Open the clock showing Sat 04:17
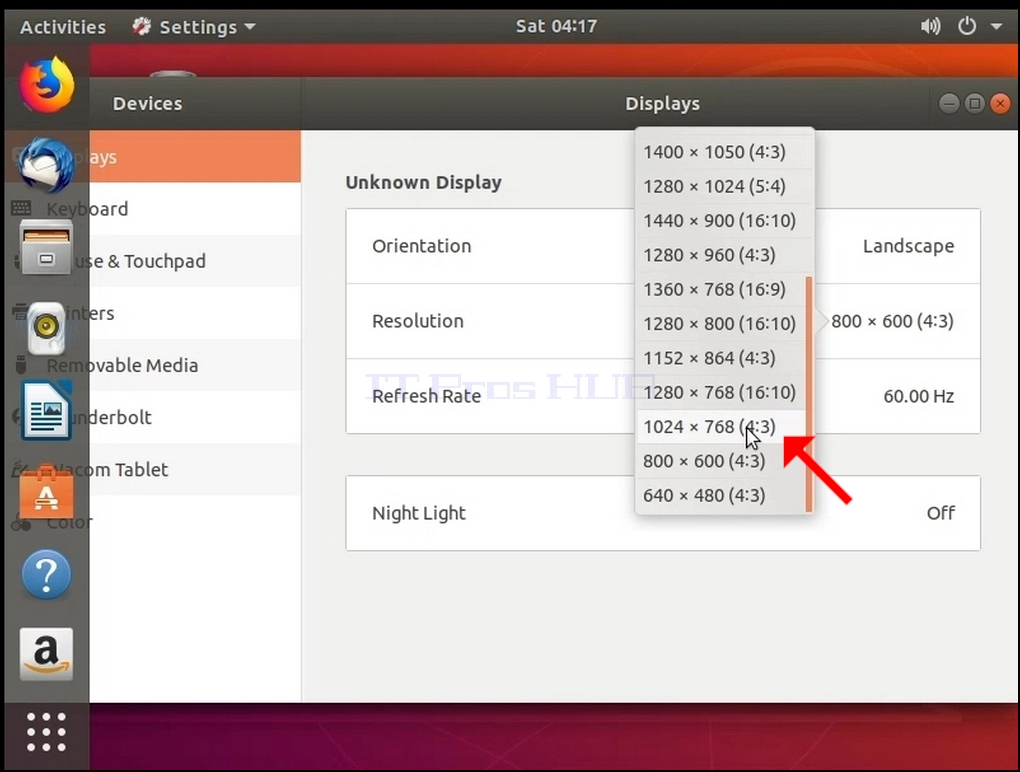This screenshot has height=772, width=1020. tap(556, 27)
